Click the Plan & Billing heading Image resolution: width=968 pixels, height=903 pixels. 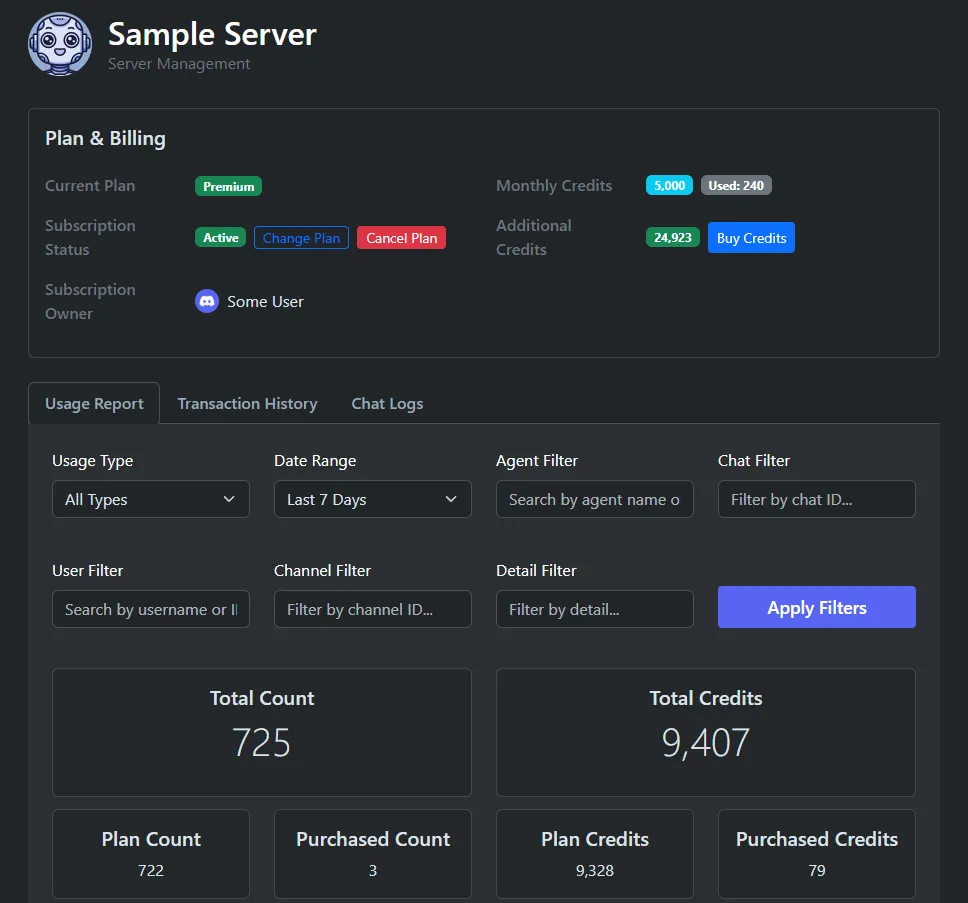coord(106,138)
